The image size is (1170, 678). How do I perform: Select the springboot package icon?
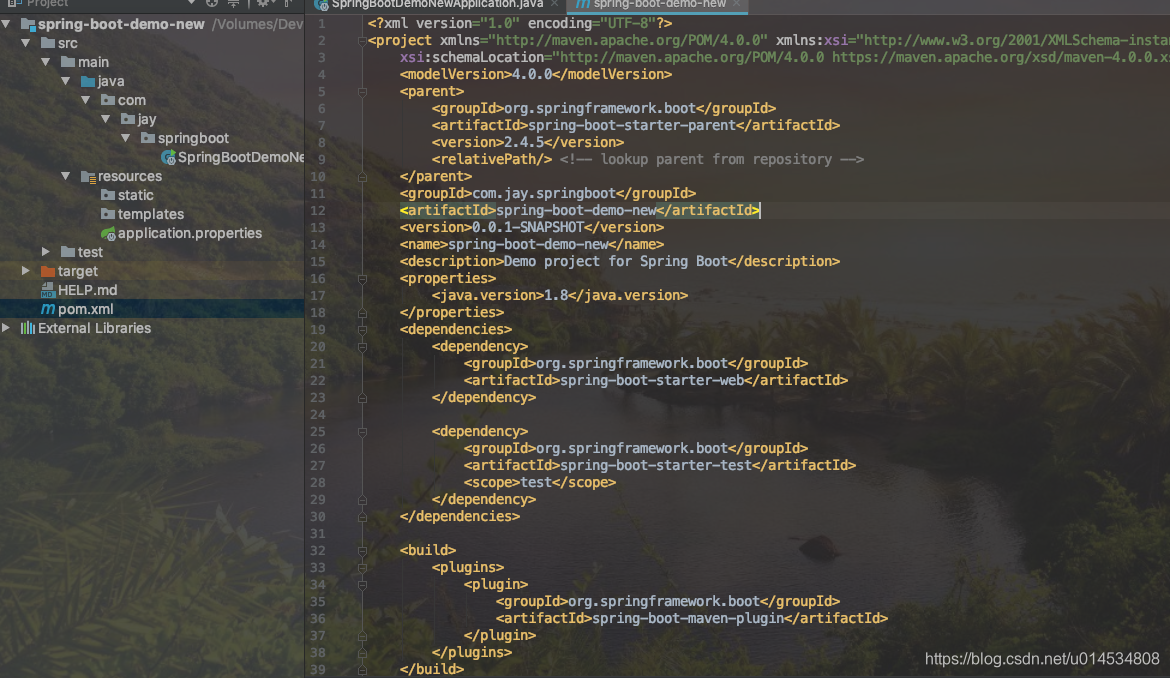[x=148, y=138]
